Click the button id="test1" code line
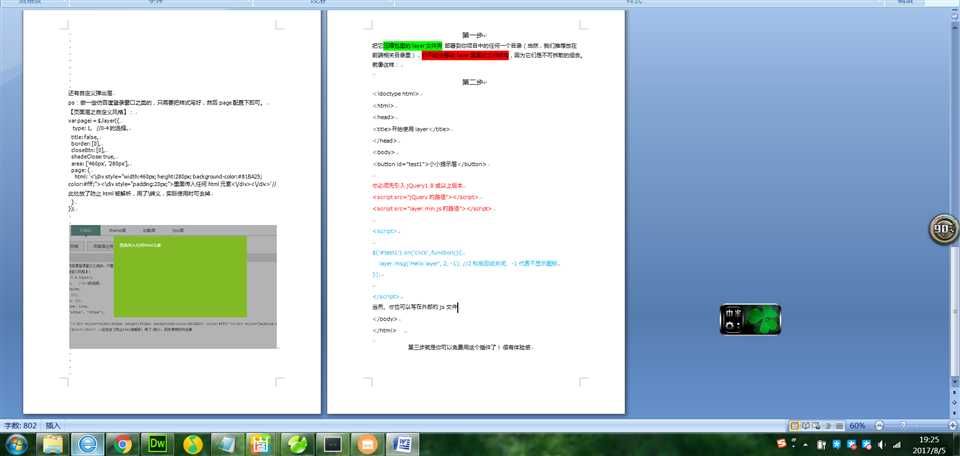This screenshot has height=456, width=960. tap(430, 164)
